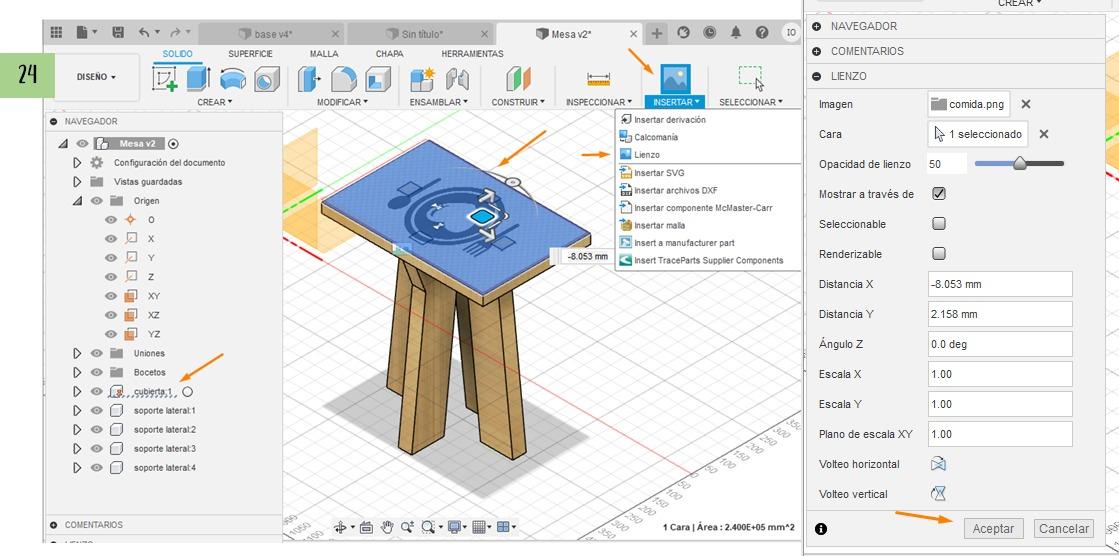Open the MODIFICAR dropdown menu
The height and width of the screenshot is (556, 1119).
coord(343,102)
